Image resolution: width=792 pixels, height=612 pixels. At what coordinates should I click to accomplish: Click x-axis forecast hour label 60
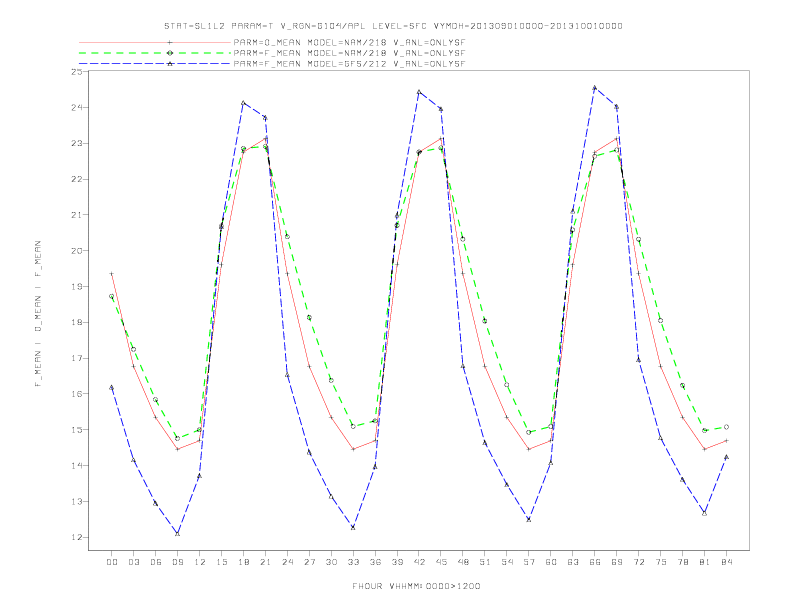click(x=551, y=562)
